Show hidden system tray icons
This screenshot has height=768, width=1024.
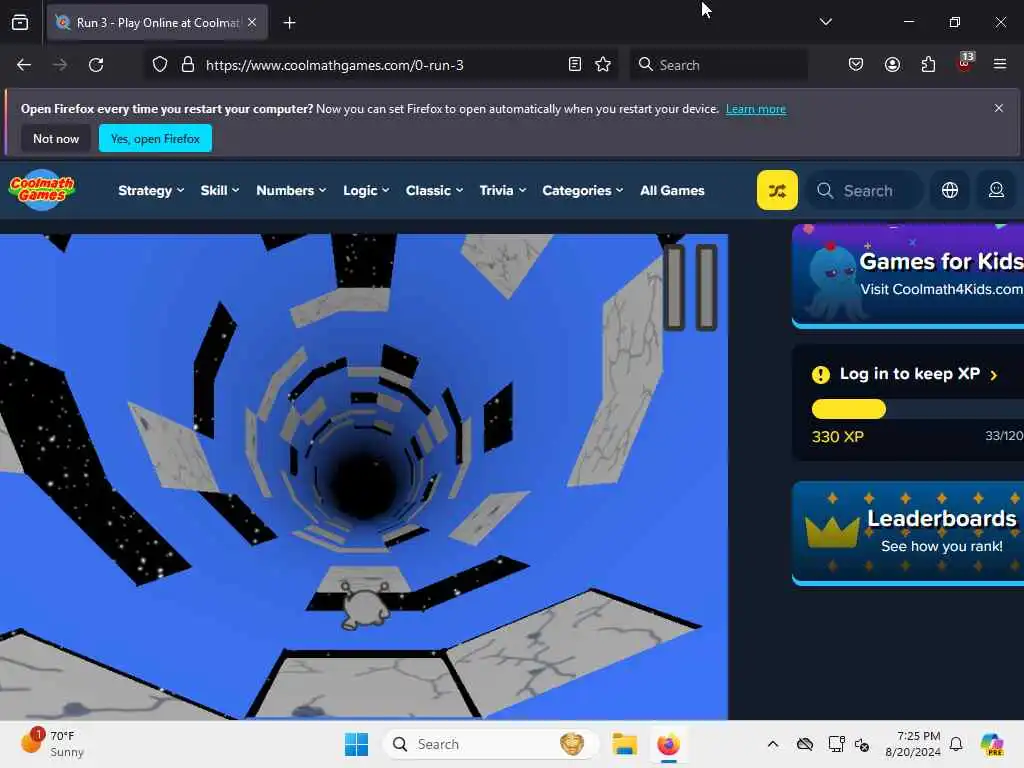point(773,744)
